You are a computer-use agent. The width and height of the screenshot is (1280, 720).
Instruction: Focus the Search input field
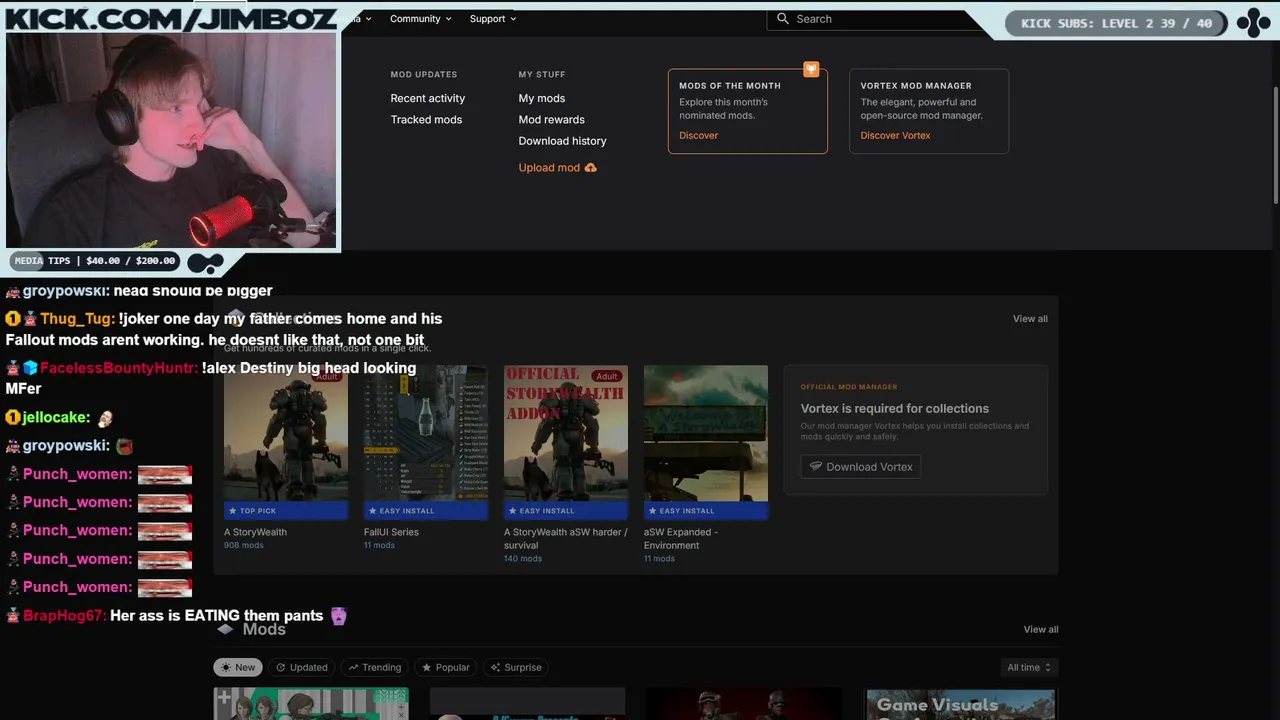pos(875,19)
